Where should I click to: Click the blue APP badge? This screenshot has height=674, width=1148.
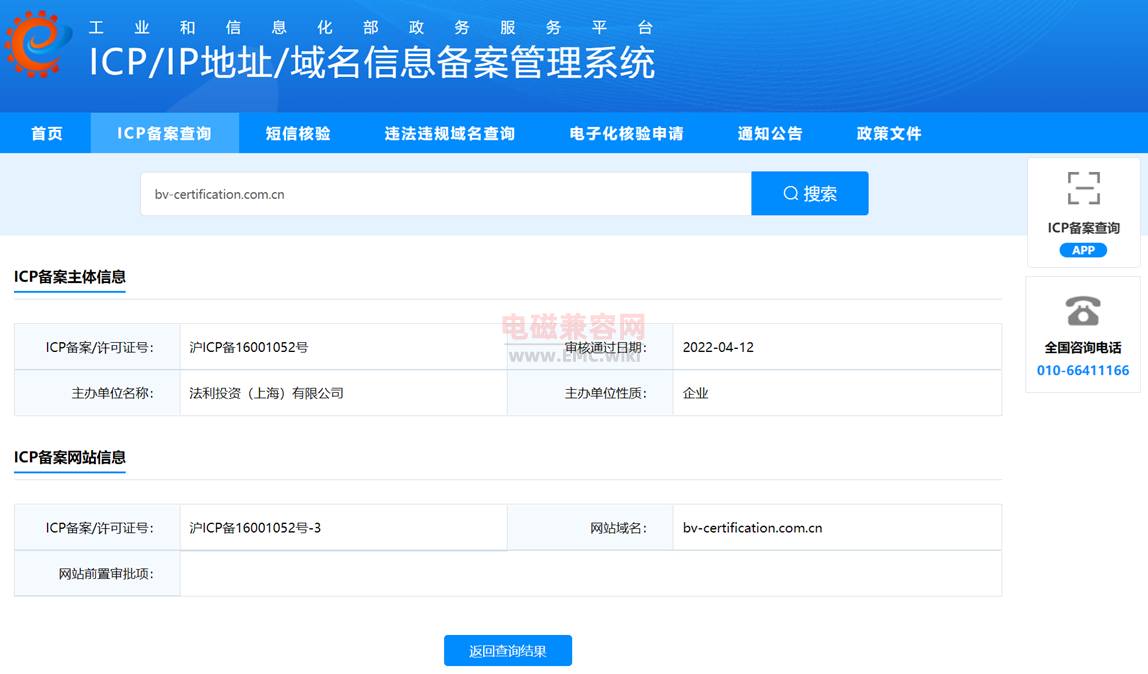(1083, 250)
